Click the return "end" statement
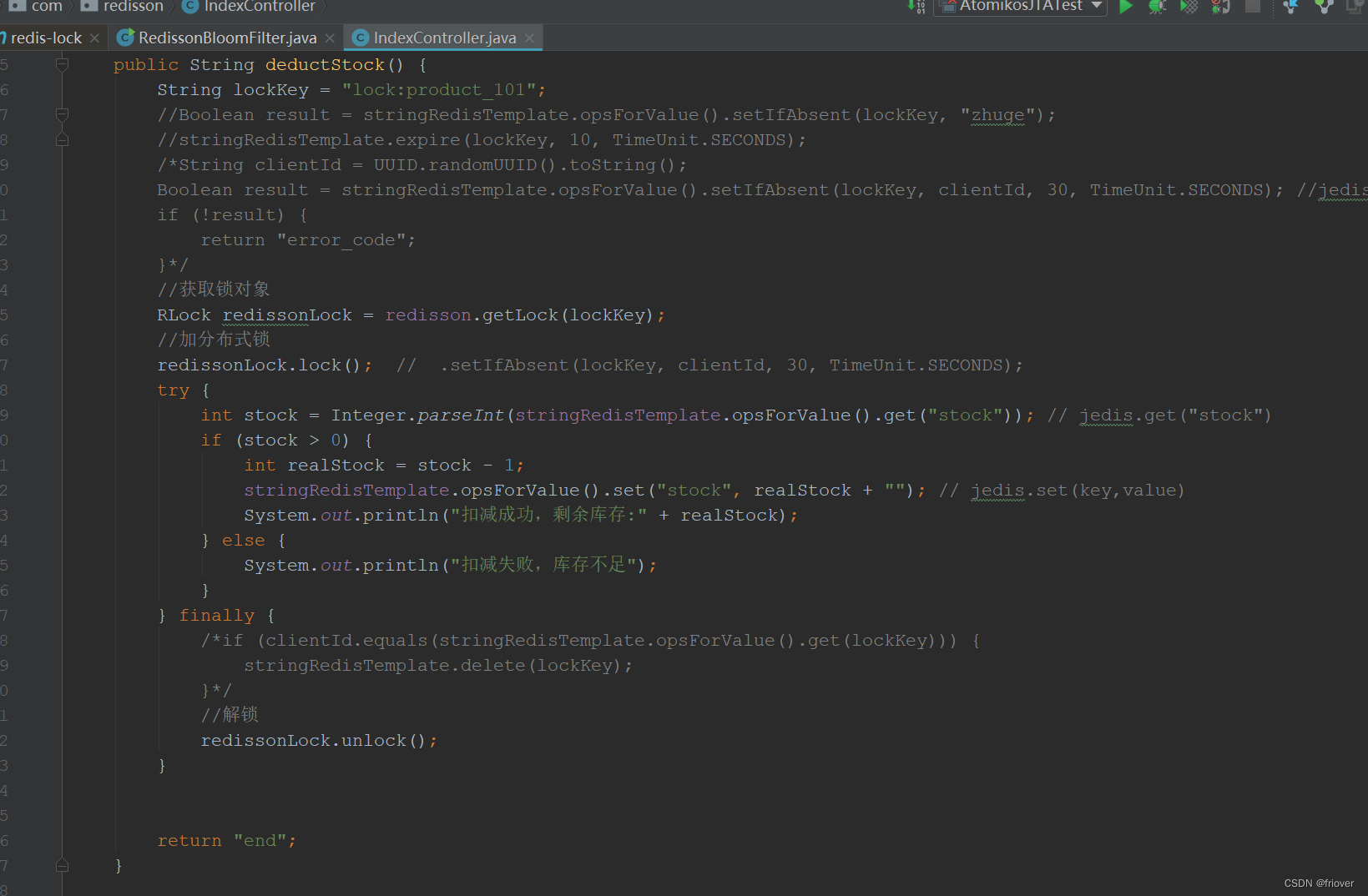Image resolution: width=1368 pixels, height=896 pixels. click(x=227, y=840)
